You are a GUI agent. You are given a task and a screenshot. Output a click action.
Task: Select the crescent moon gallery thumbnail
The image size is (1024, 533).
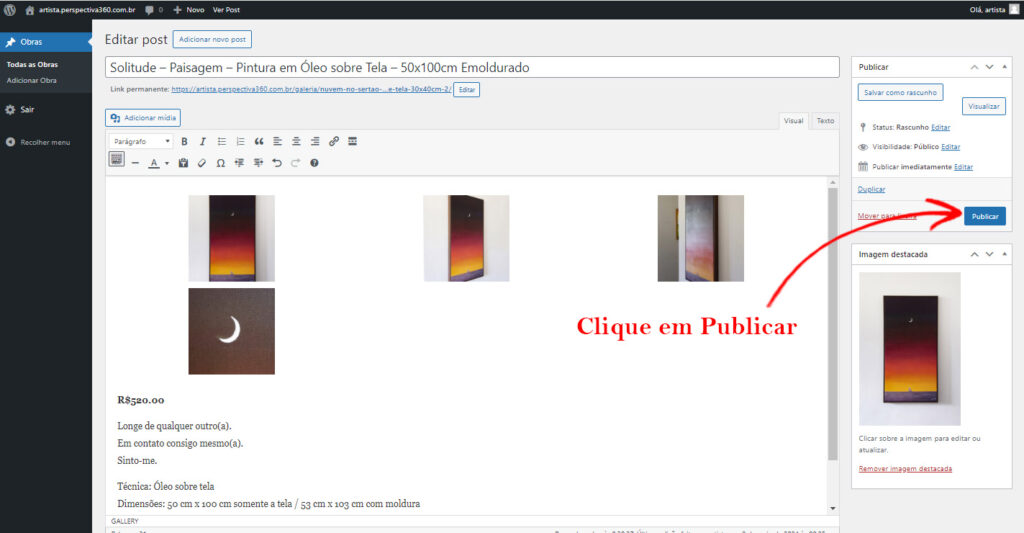[231, 331]
